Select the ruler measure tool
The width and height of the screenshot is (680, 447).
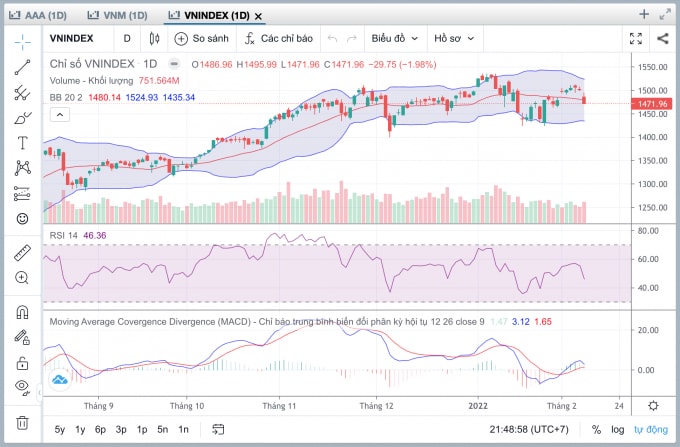23,253
